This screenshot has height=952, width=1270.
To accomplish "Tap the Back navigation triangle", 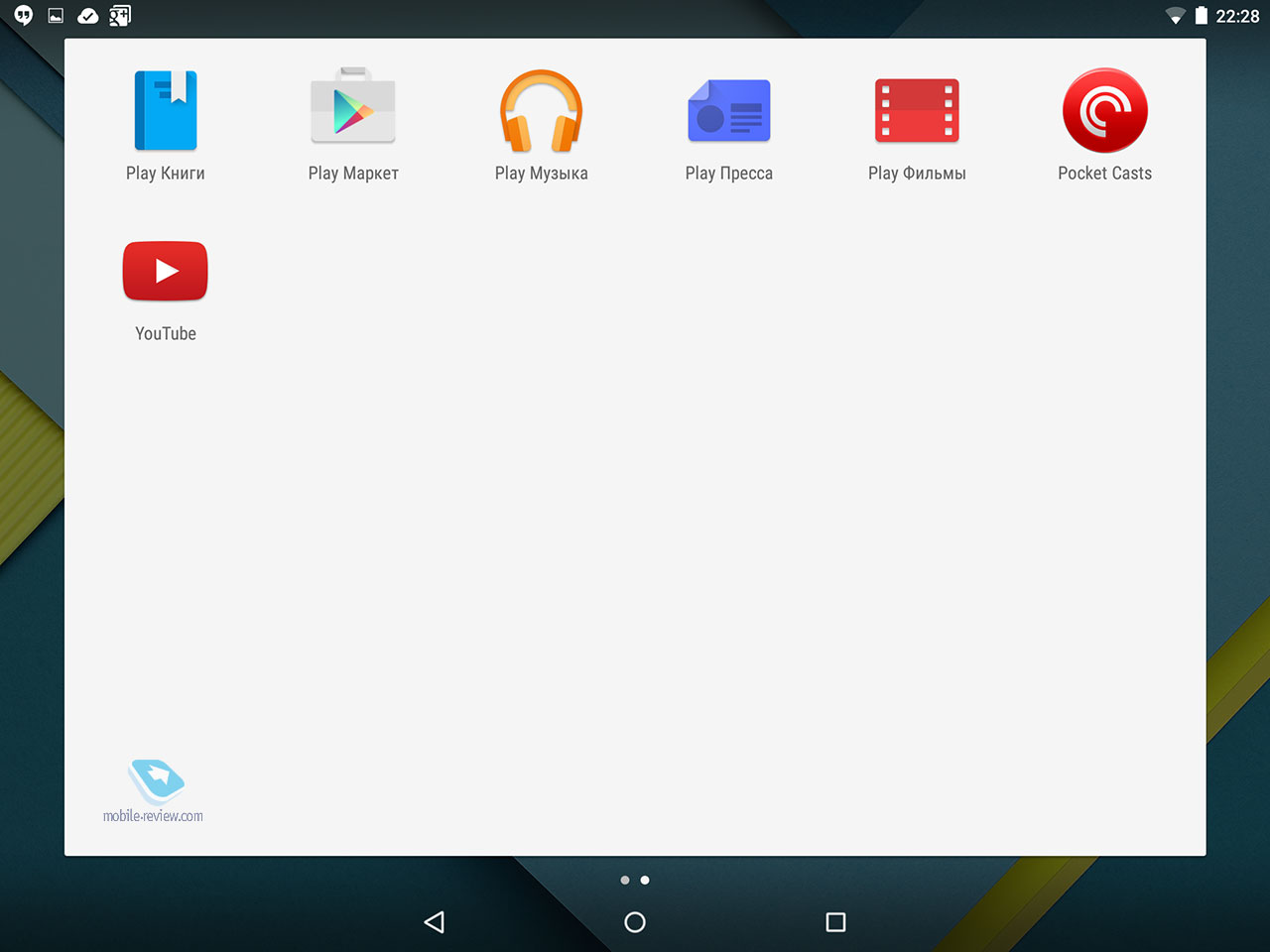I will point(434,922).
